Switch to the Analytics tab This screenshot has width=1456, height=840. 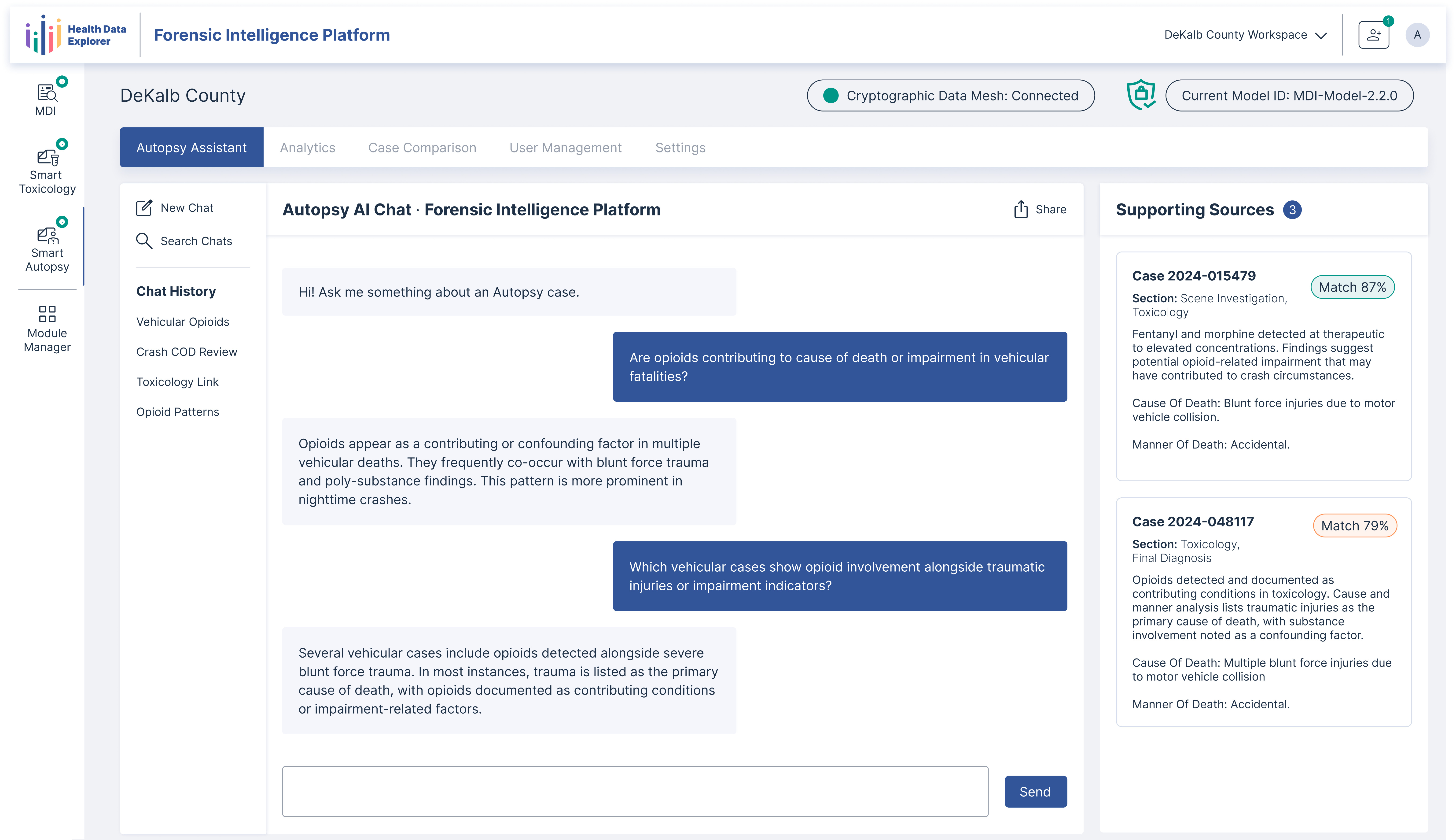[x=307, y=148]
